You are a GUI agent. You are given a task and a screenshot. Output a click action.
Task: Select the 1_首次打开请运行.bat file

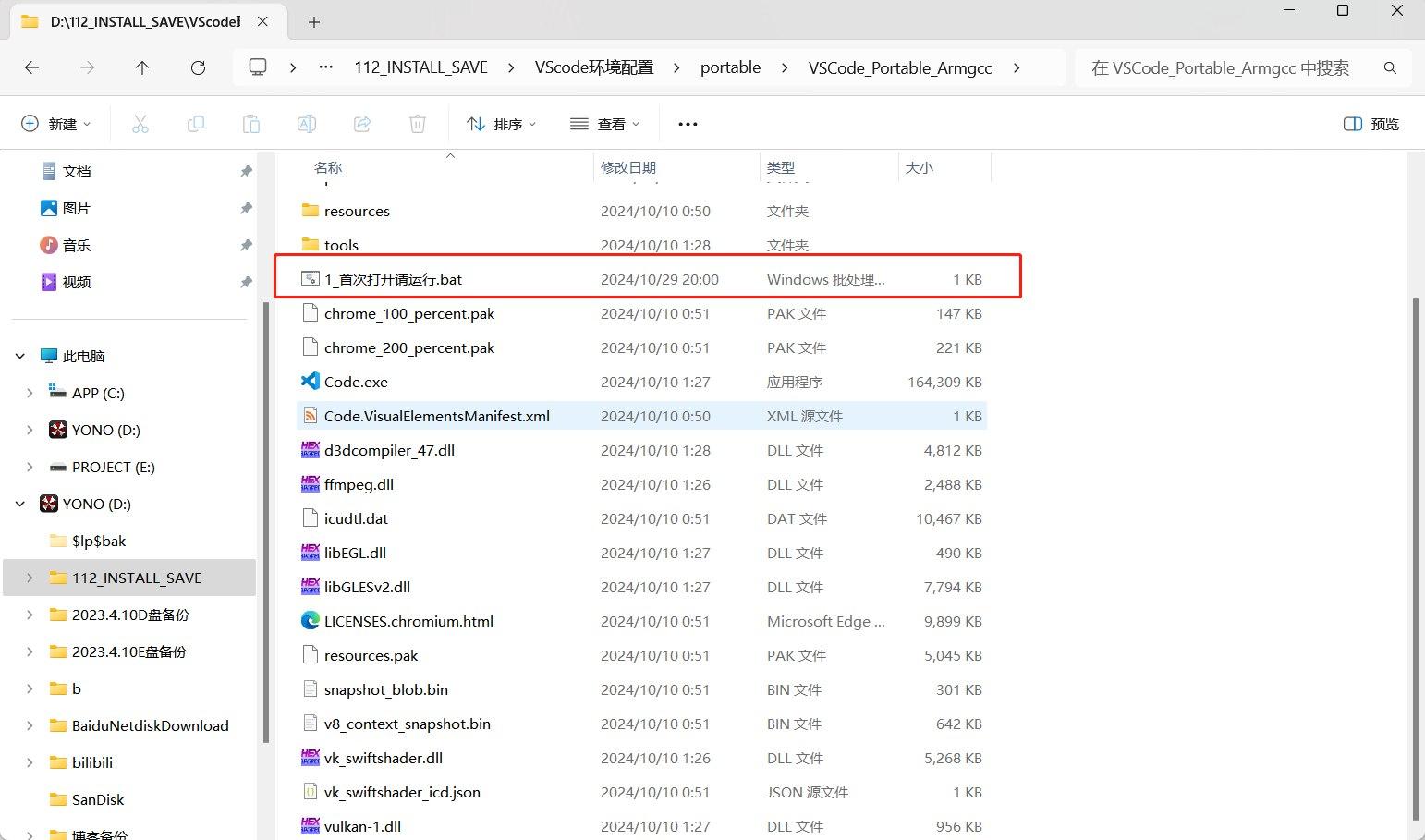[393, 279]
